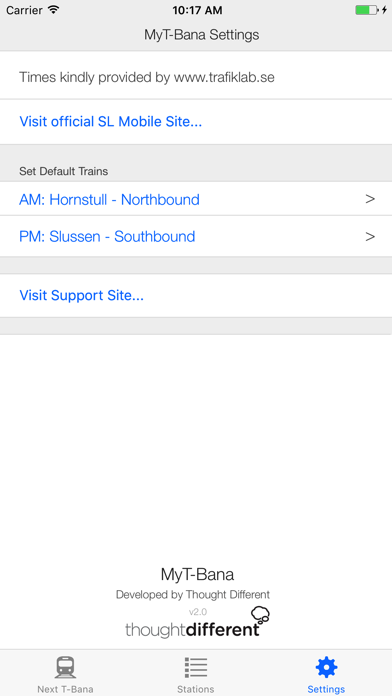Tap the train icon for Next T-Bana
The height and width of the screenshot is (696, 392).
(66, 667)
